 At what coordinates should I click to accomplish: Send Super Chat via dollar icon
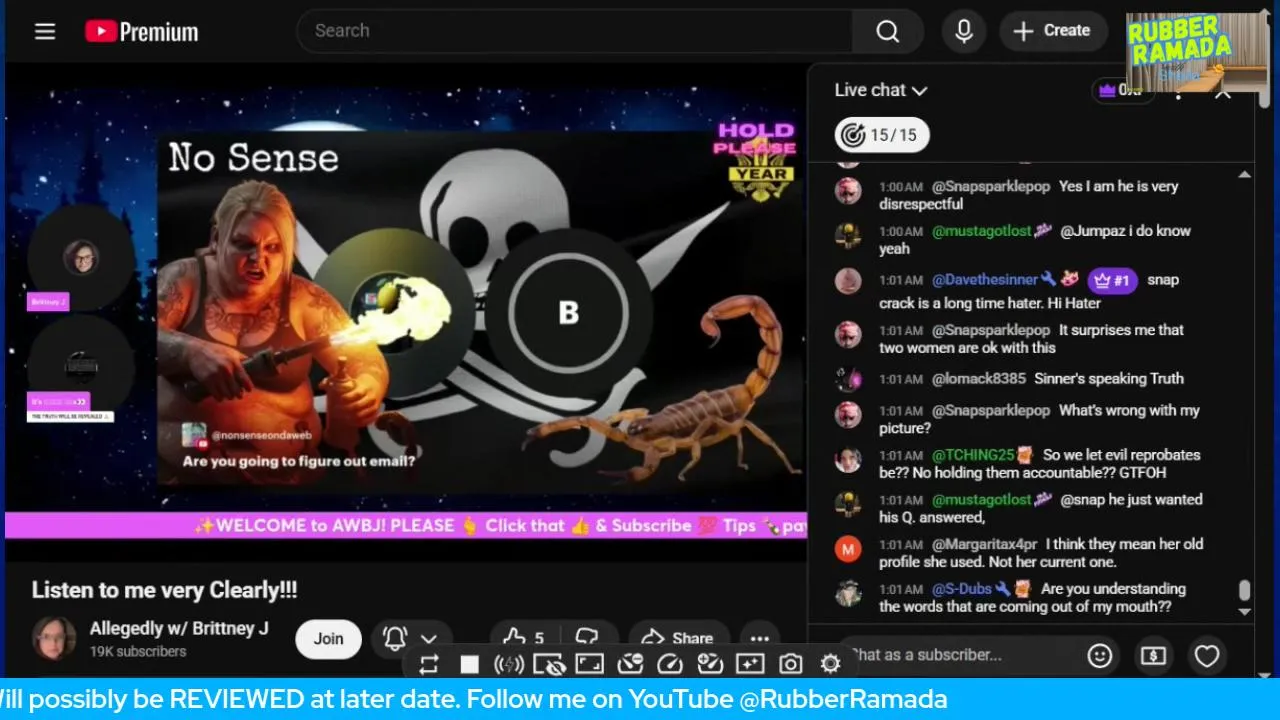click(1153, 656)
